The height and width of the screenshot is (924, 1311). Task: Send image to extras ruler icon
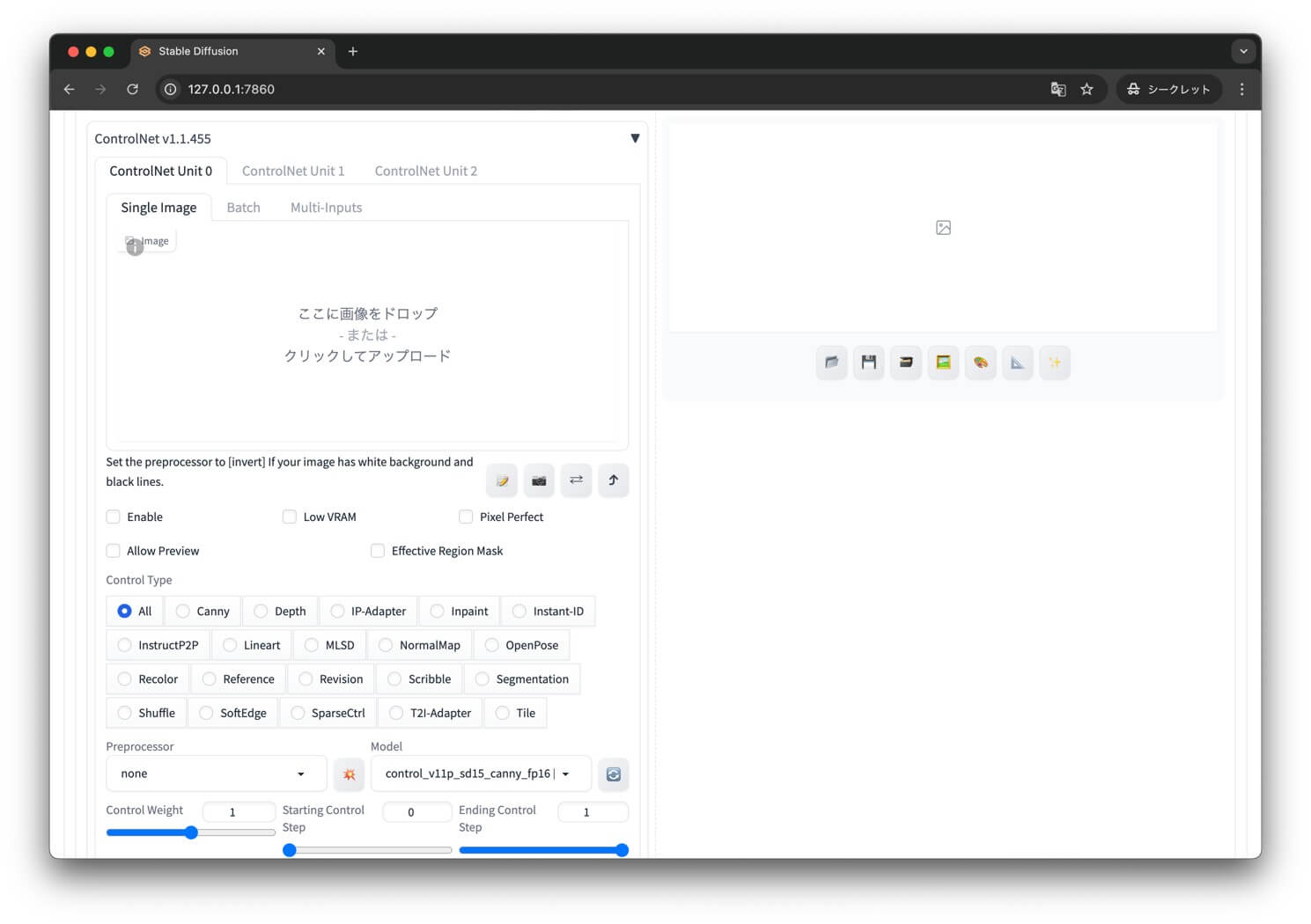1018,363
